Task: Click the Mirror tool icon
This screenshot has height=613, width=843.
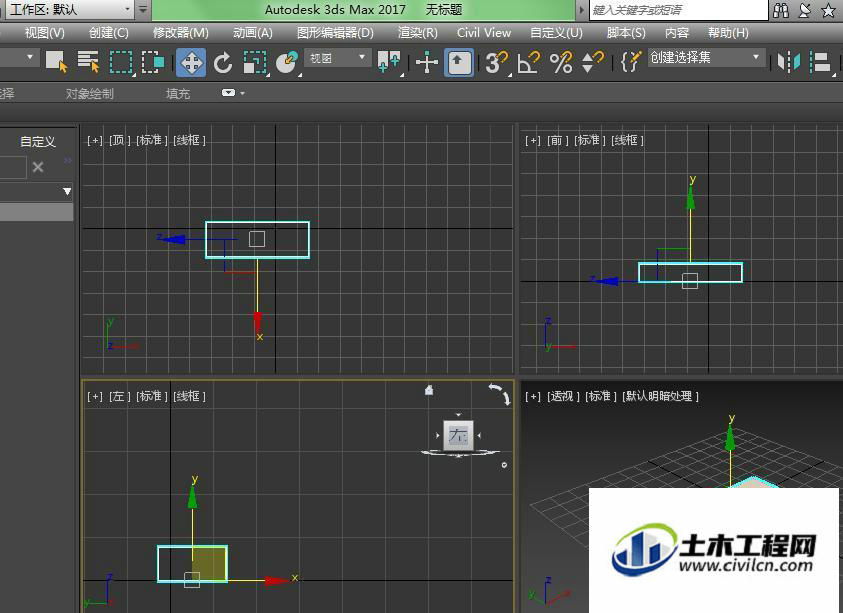Action: (x=789, y=62)
